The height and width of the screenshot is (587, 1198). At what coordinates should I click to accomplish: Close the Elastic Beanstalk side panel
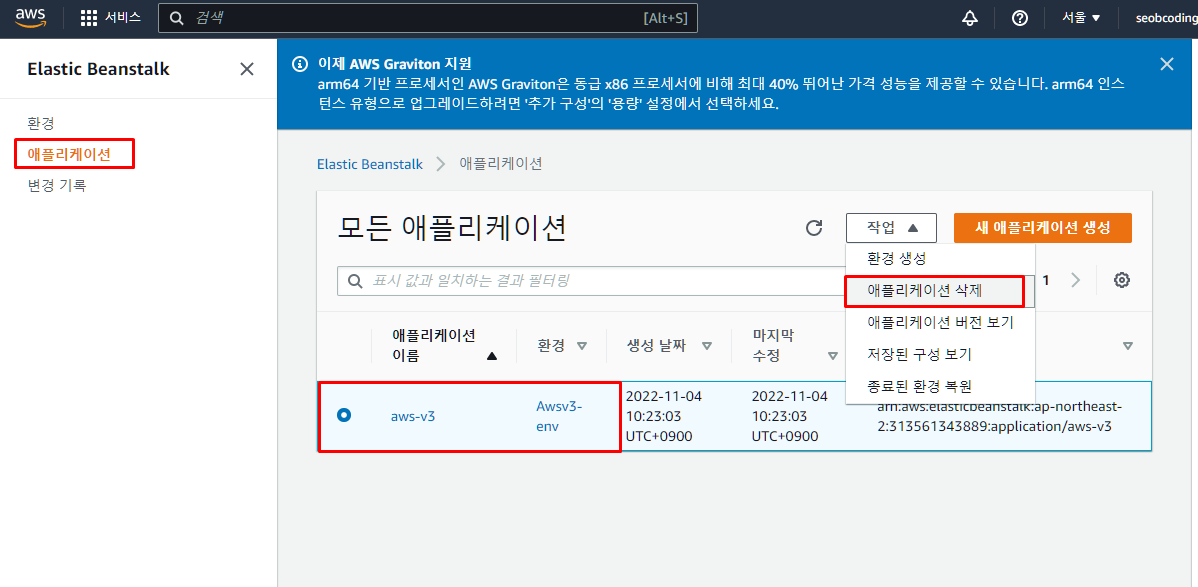tap(247, 70)
